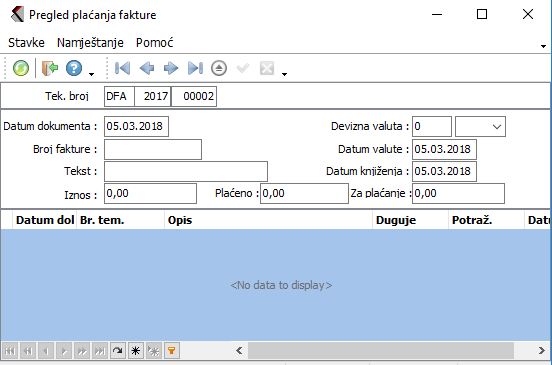Open the Stavke menu
Viewport: 552px width, 365px height.
(x=26, y=43)
